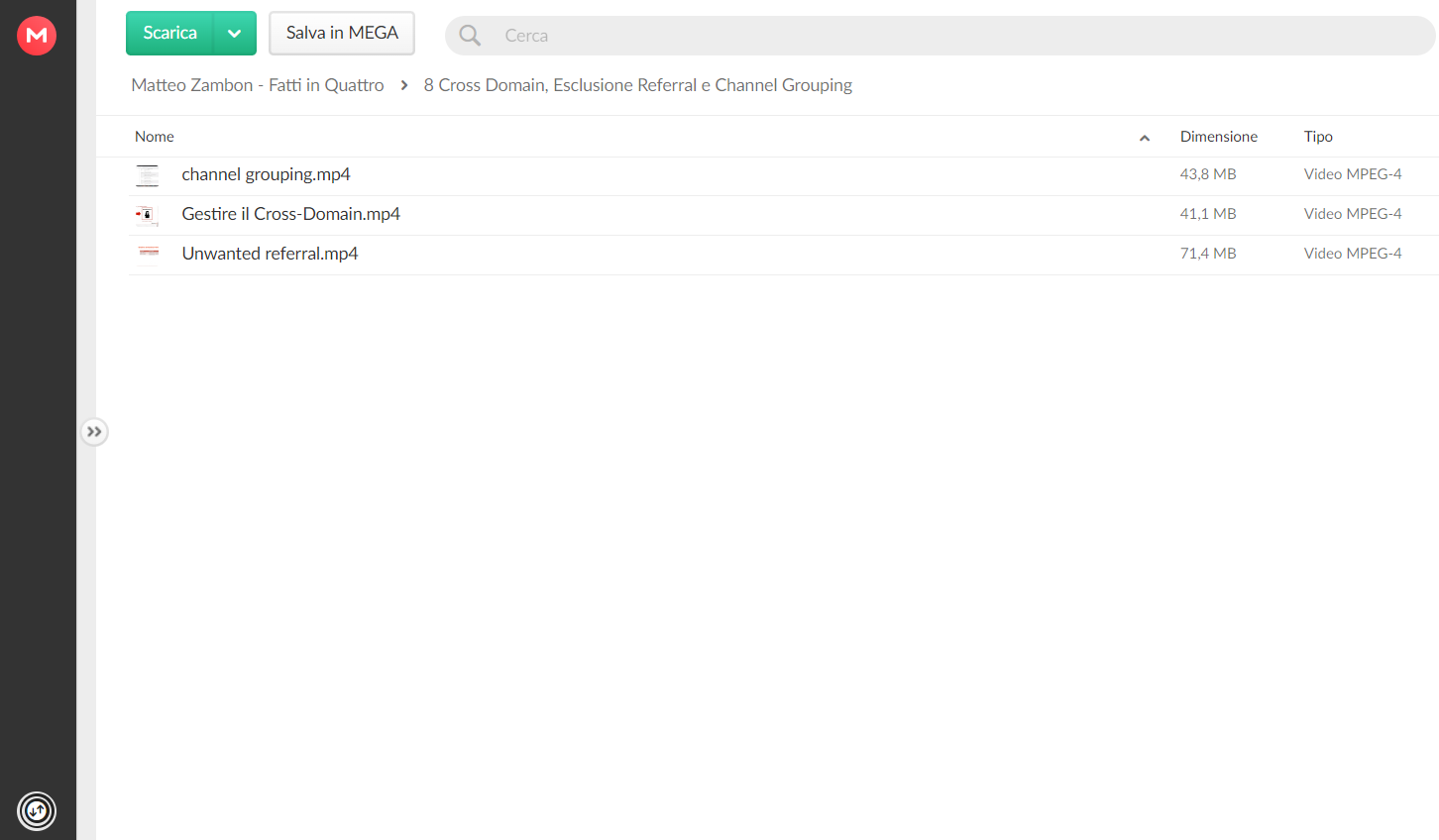Viewport: 1439px width, 840px height.
Task: Open the Scarica dropdown arrow
Action: tap(235, 34)
